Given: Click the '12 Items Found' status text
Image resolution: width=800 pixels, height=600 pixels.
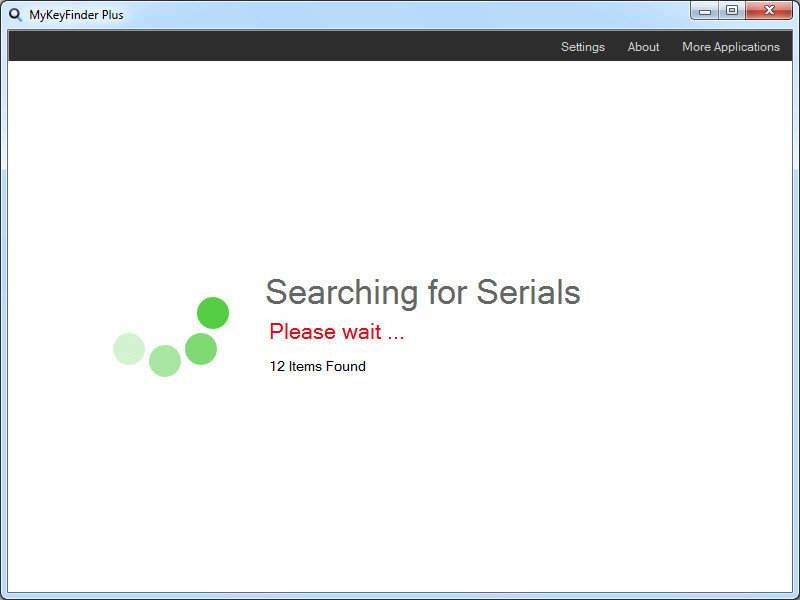Looking at the screenshot, I should (317, 366).
